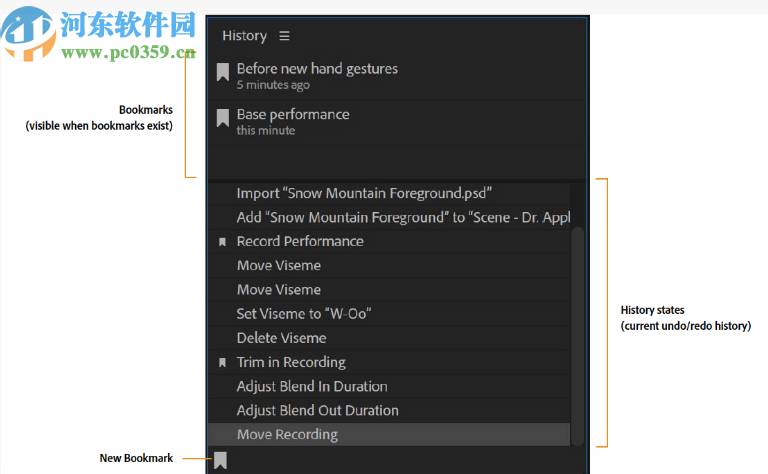Click bookmark icon beside Before new hand gestures
Screen dimensions: 768x474
coord(223,73)
